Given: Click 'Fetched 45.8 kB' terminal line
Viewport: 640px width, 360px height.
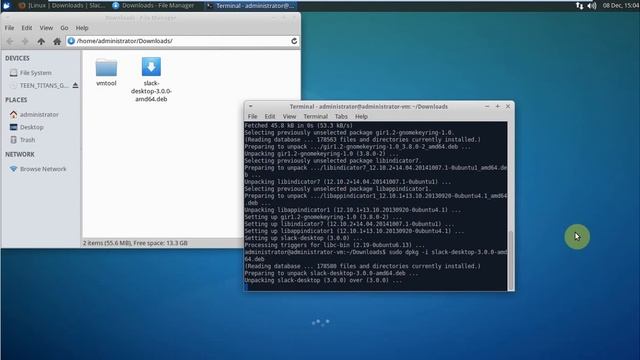Looking at the screenshot, I should point(298,125).
